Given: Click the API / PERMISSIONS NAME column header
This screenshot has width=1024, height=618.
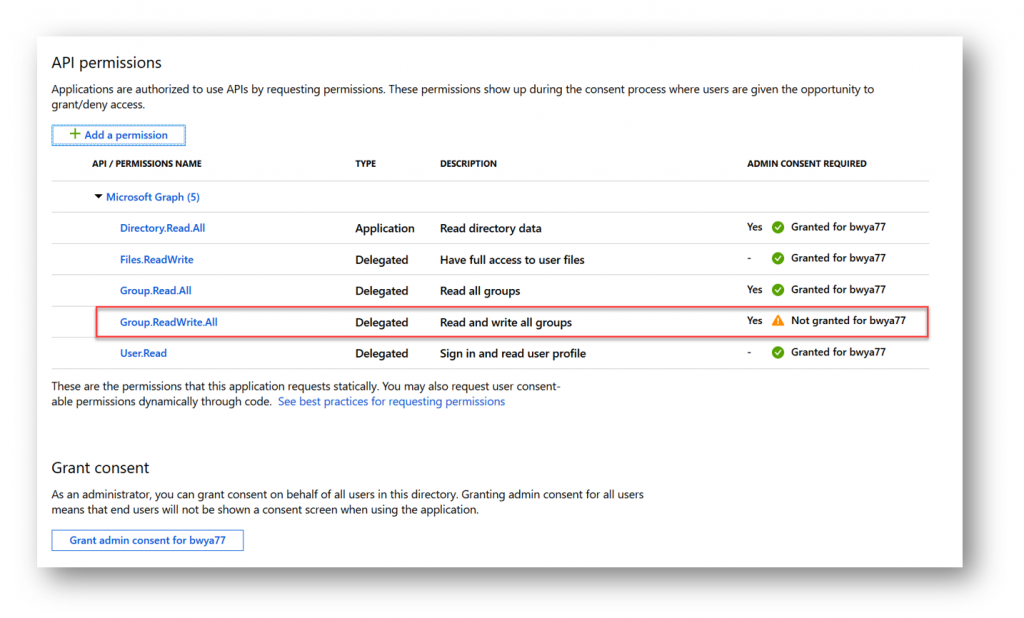Looking at the screenshot, I should point(147,164).
